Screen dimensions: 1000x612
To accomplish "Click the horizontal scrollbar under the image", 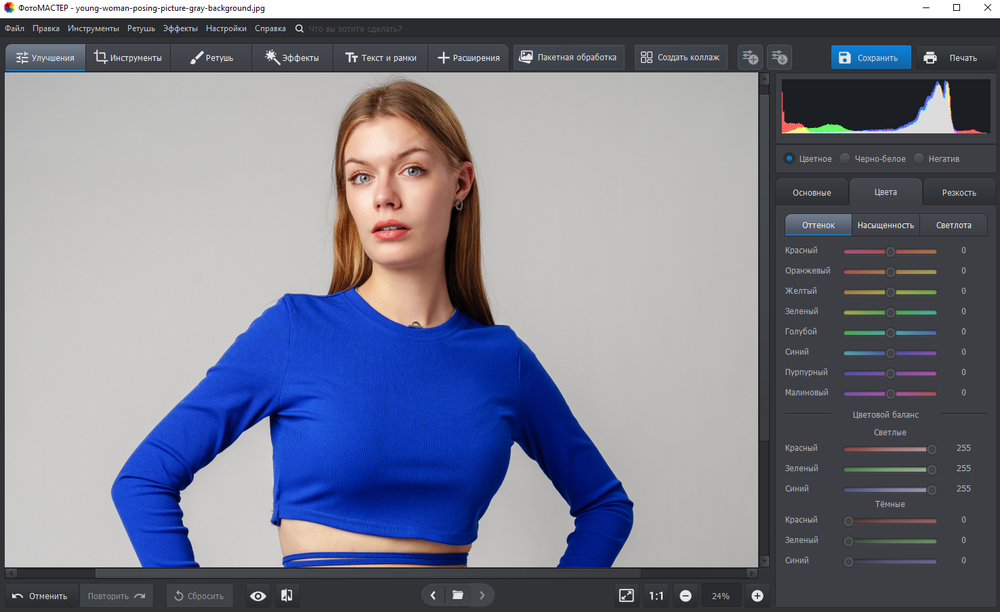I will point(367,573).
